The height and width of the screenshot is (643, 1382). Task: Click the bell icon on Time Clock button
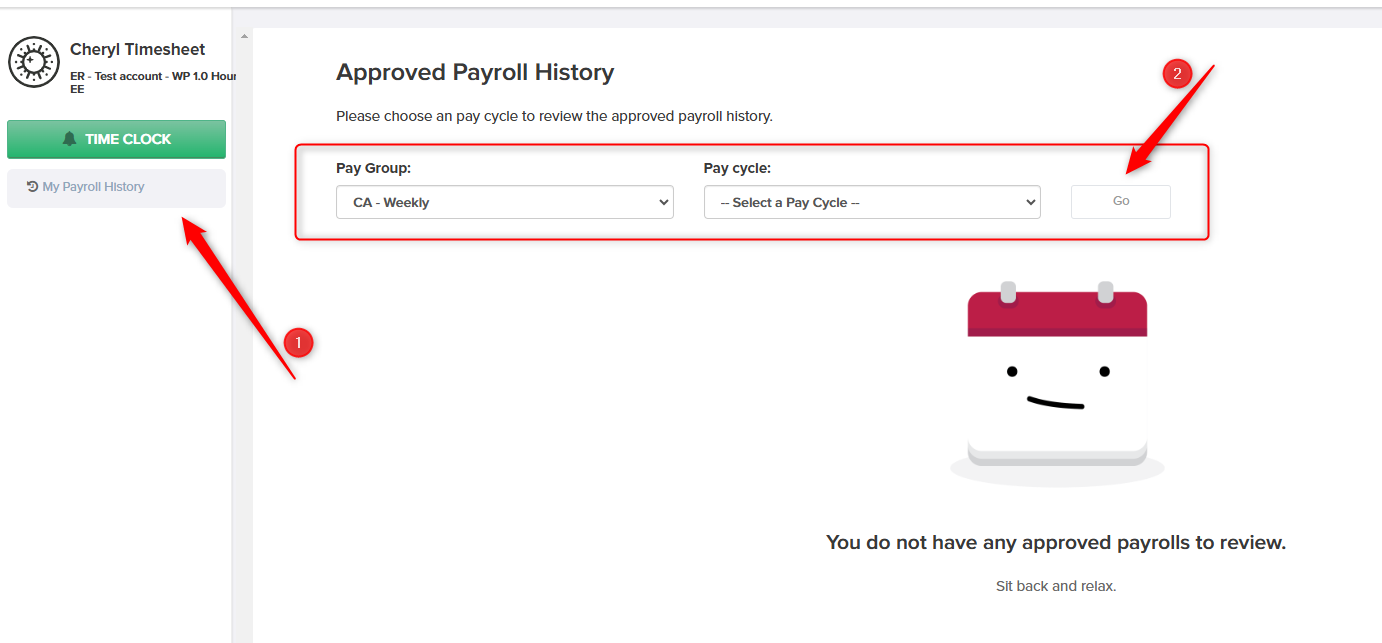click(69, 139)
